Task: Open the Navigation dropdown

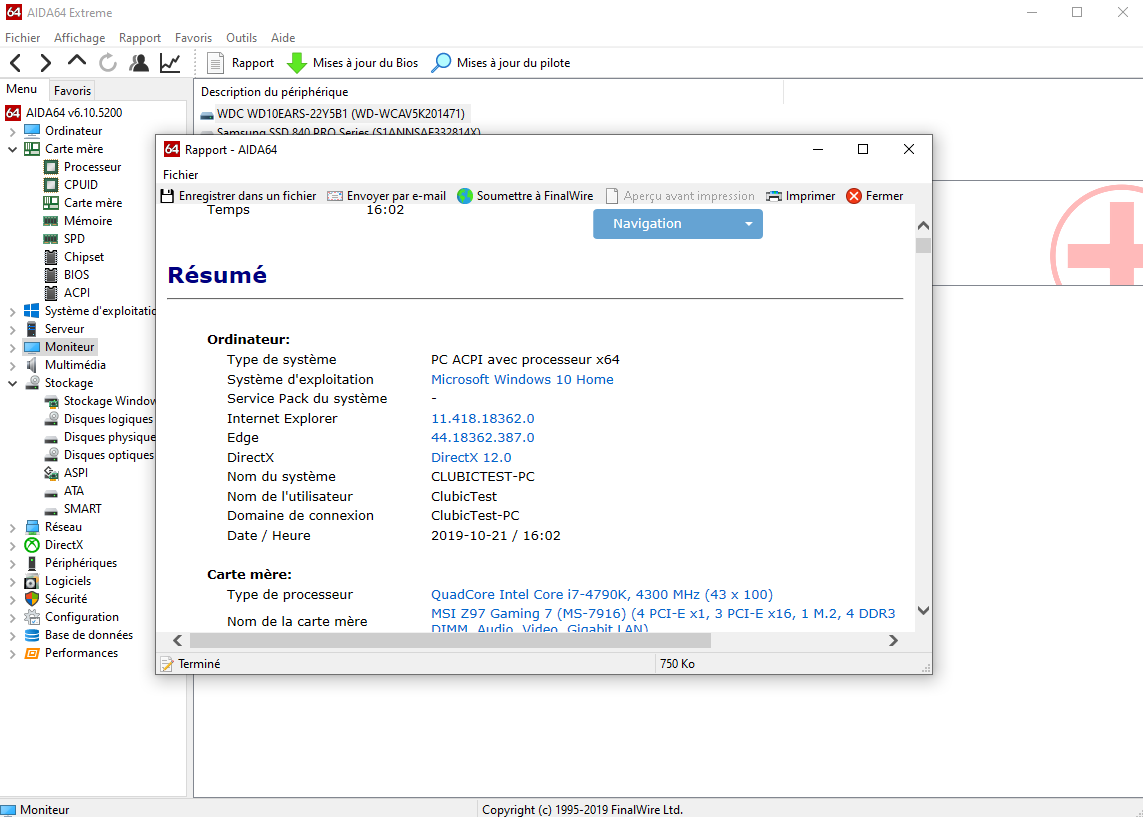Action: (x=678, y=224)
